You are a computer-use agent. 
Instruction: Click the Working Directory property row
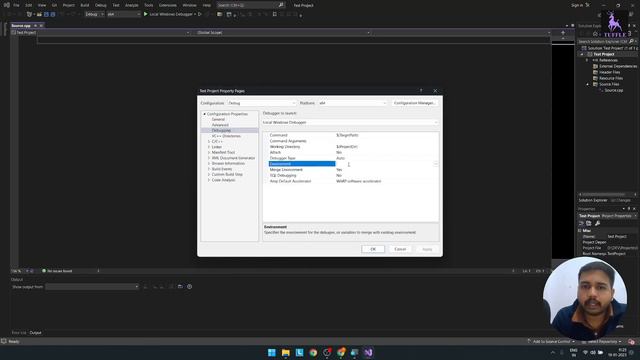pos(351,147)
